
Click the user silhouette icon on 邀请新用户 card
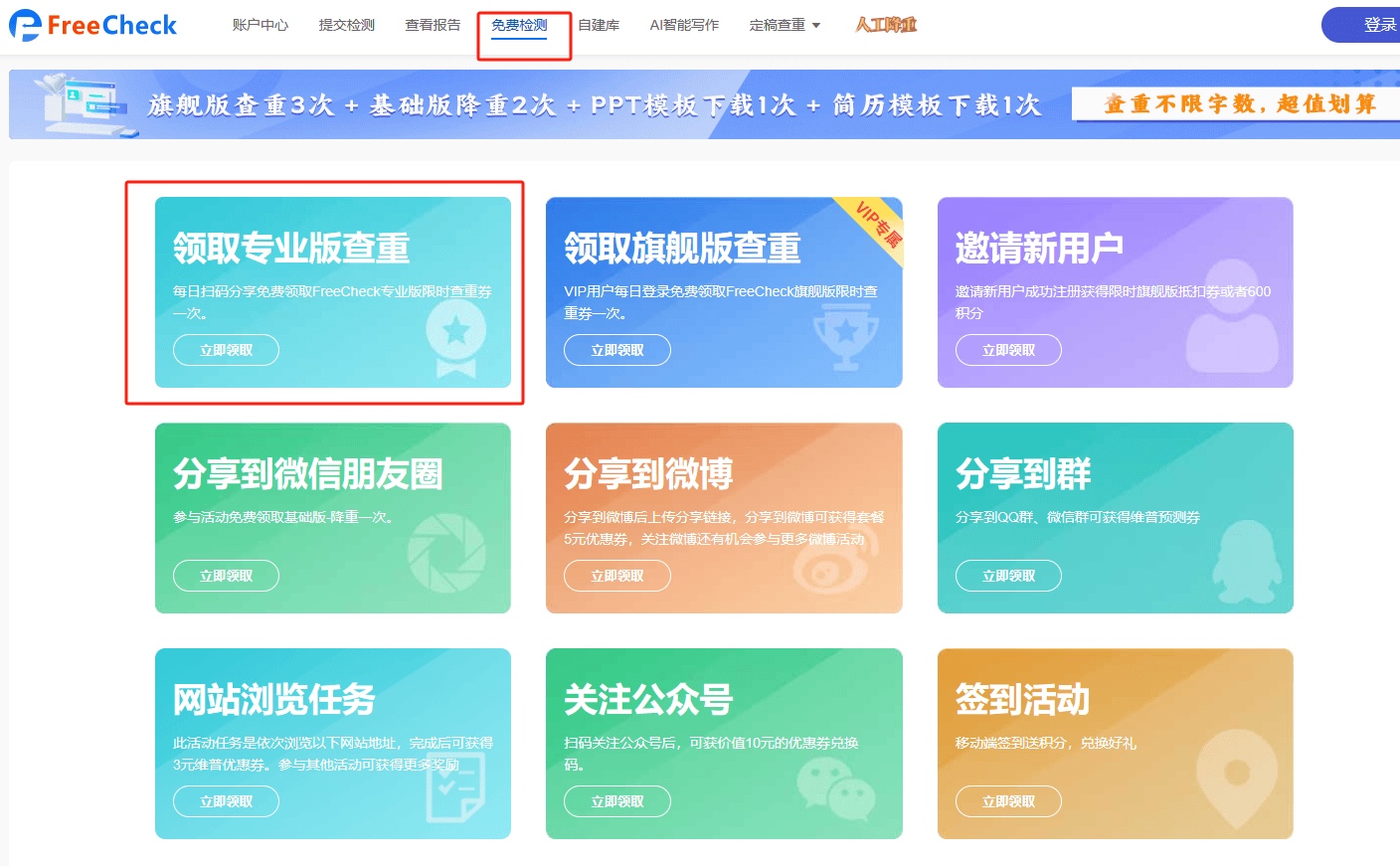(1231, 316)
